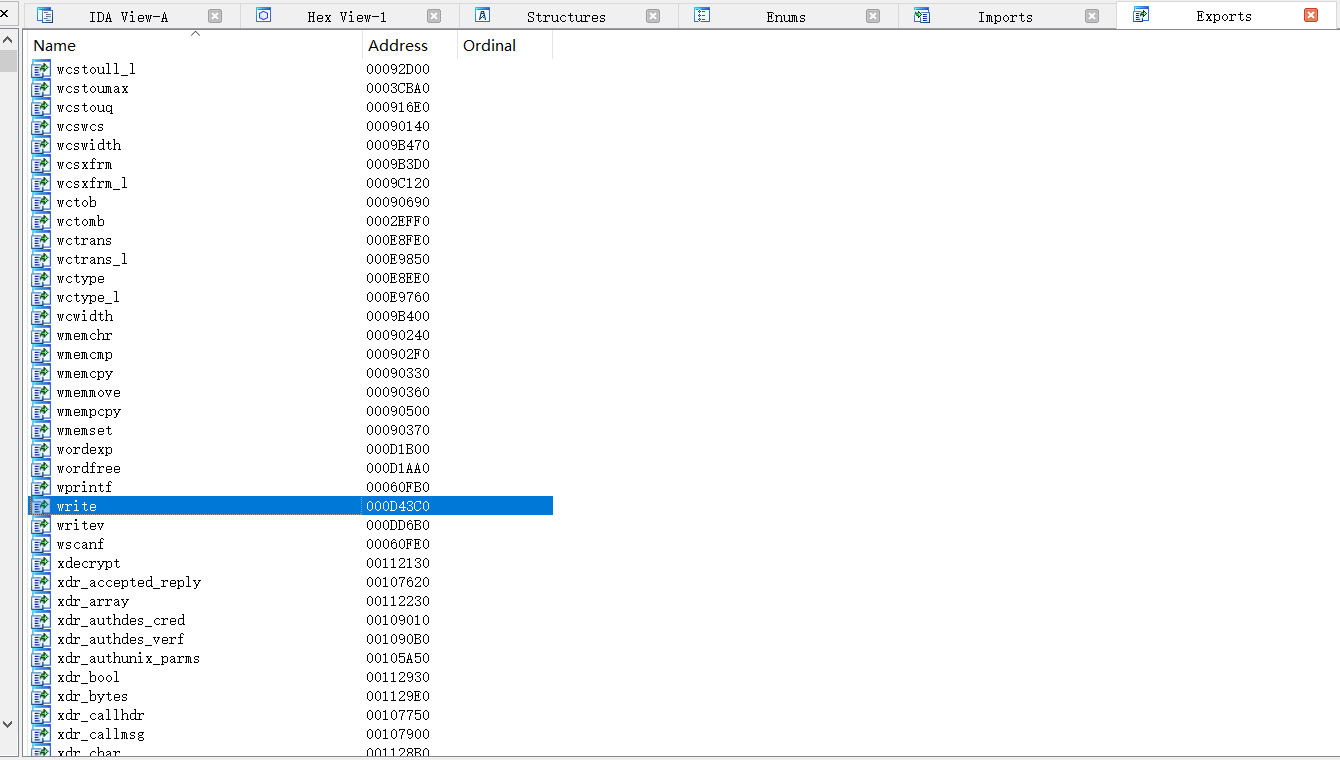Sort exports by Address column header
The height and width of the screenshot is (760, 1340).
coord(409,45)
